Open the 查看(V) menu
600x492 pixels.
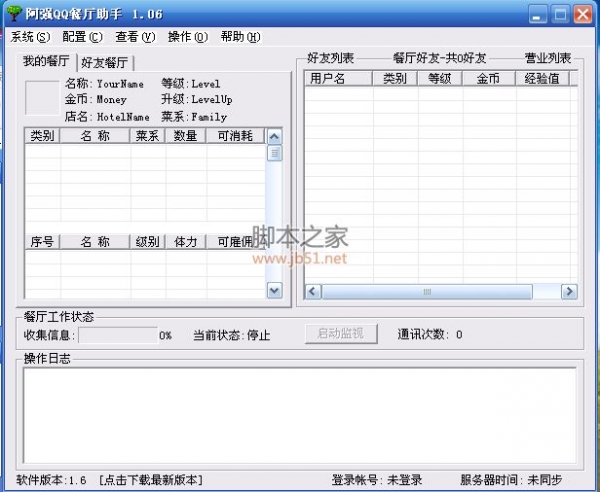point(135,37)
